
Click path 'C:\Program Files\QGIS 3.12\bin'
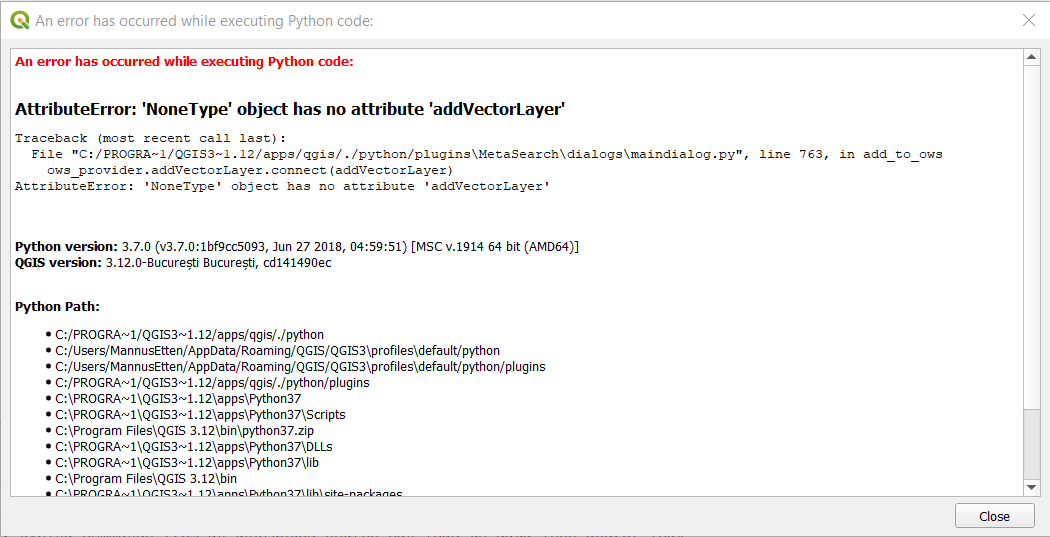coord(146,479)
